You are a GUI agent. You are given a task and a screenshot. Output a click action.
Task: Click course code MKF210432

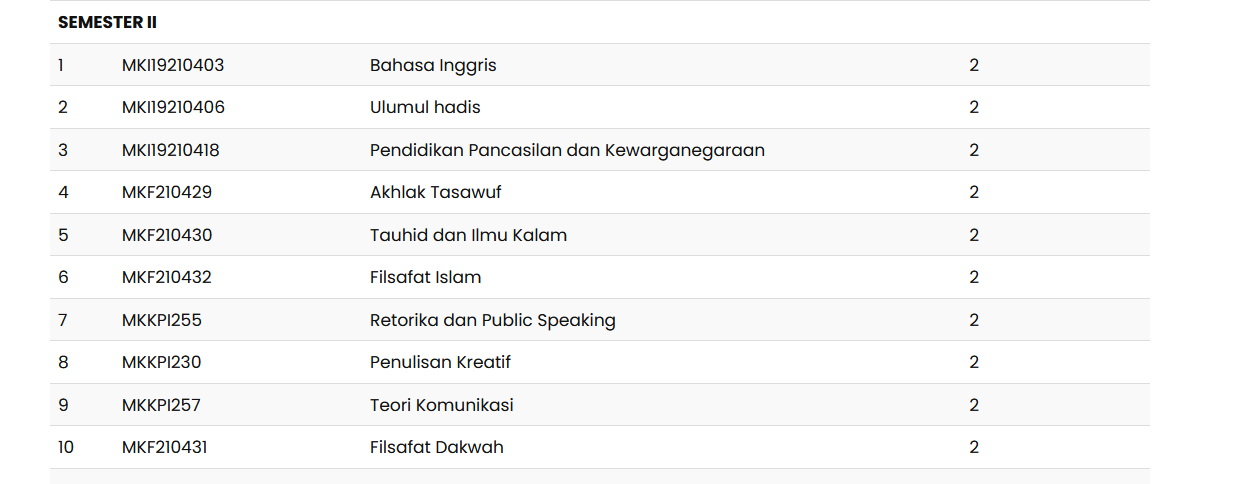point(167,277)
